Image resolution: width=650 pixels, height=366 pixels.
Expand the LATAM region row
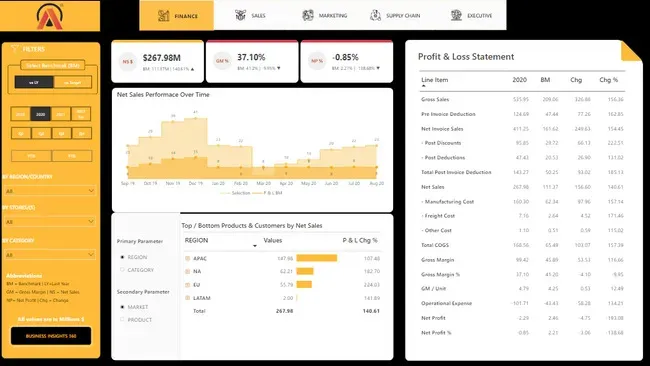[187, 298]
